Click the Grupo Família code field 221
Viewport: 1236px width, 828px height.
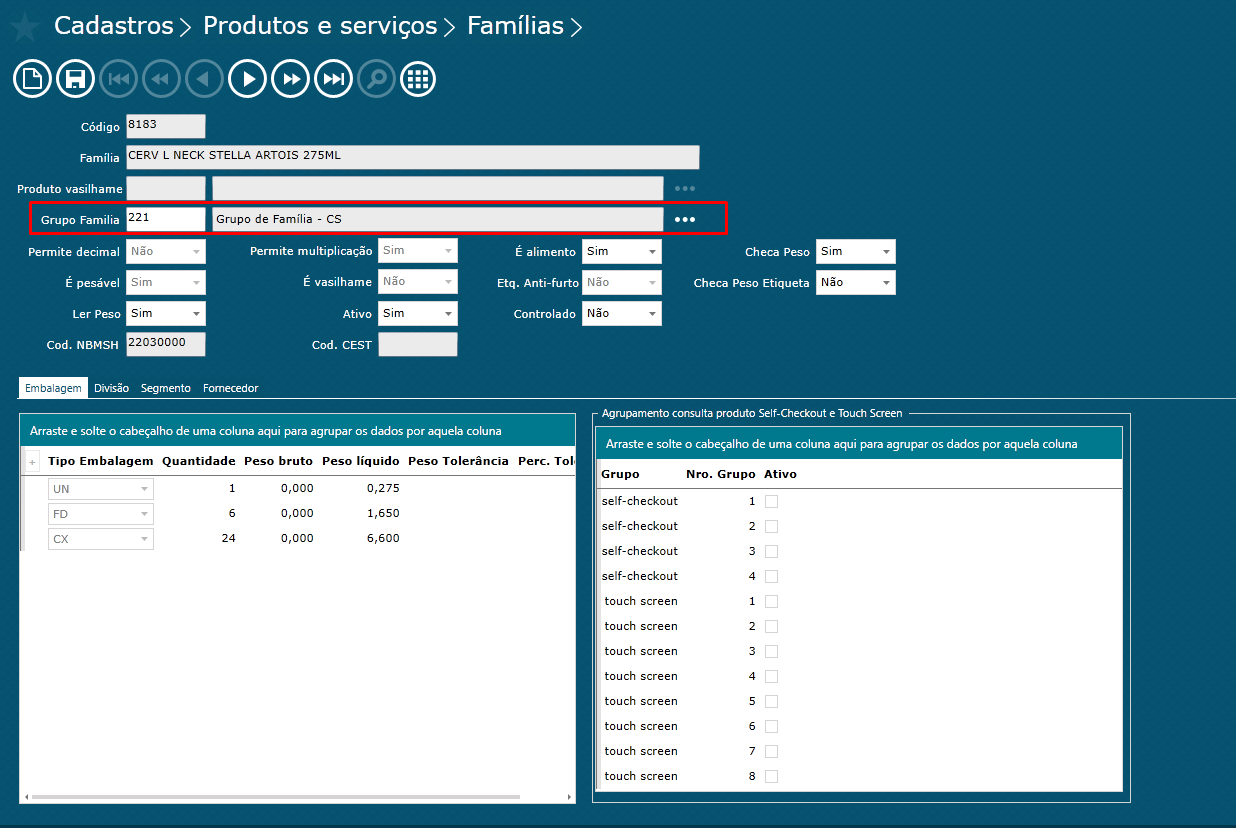tap(166, 219)
